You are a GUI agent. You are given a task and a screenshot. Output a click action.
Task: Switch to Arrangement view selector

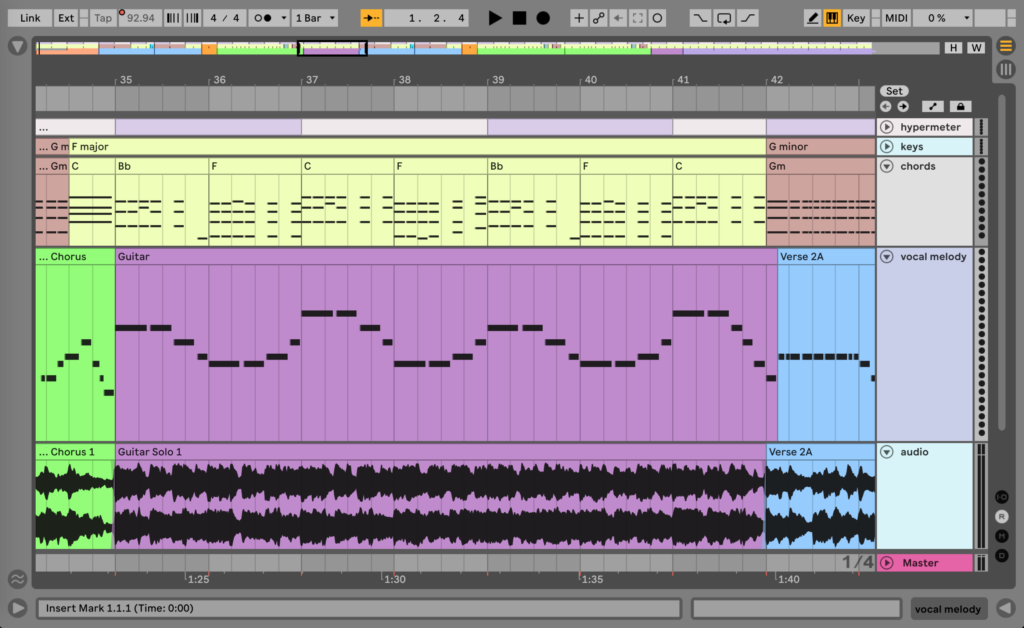[x=1006, y=46]
